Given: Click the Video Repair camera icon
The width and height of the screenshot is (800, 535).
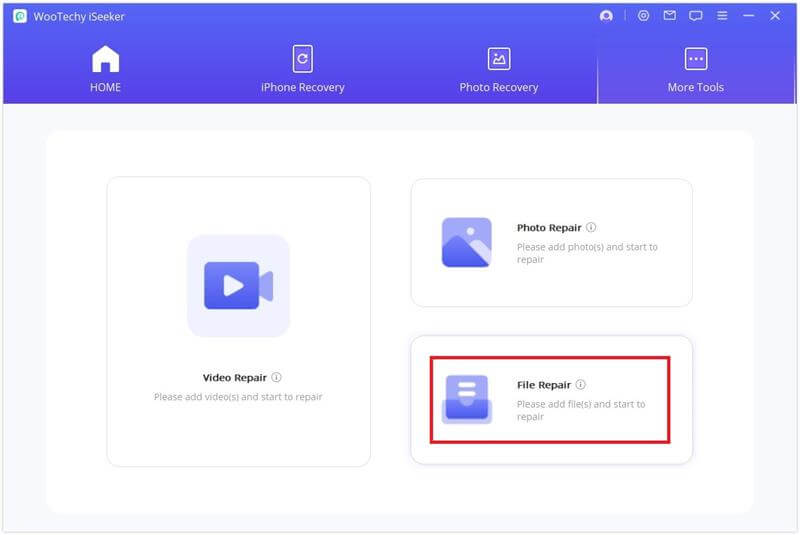Looking at the screenshot, I should coord(238,286).
